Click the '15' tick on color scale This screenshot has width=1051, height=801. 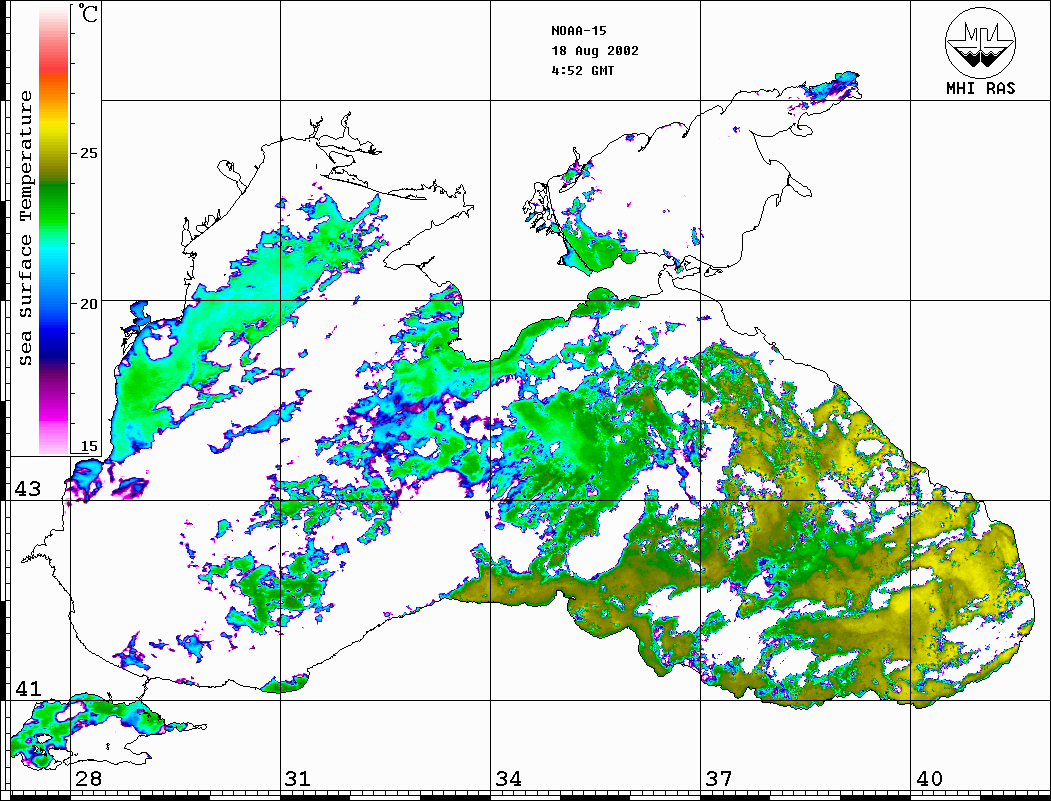pos(88,446)
